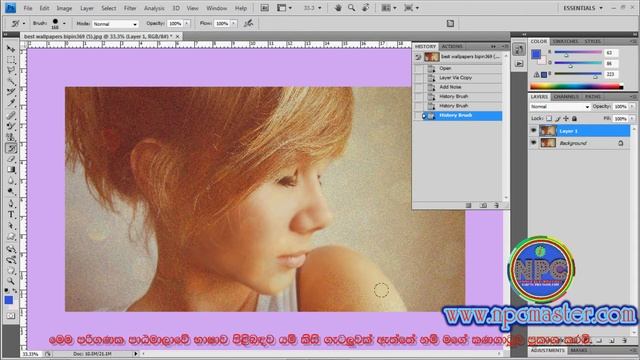Open Brush preset picker arrow
The image size is (640, 360).
click(x=64, y=24)
